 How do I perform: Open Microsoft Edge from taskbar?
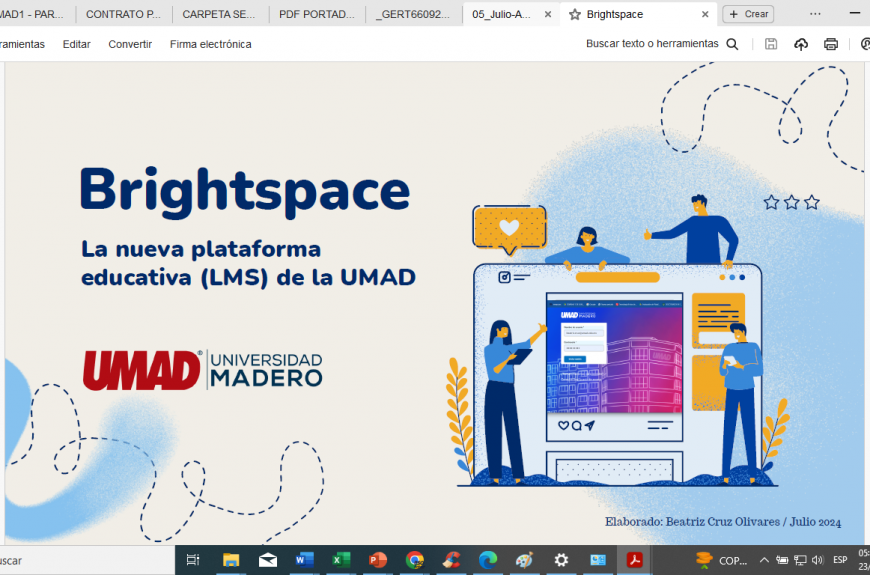coord(488,560)
